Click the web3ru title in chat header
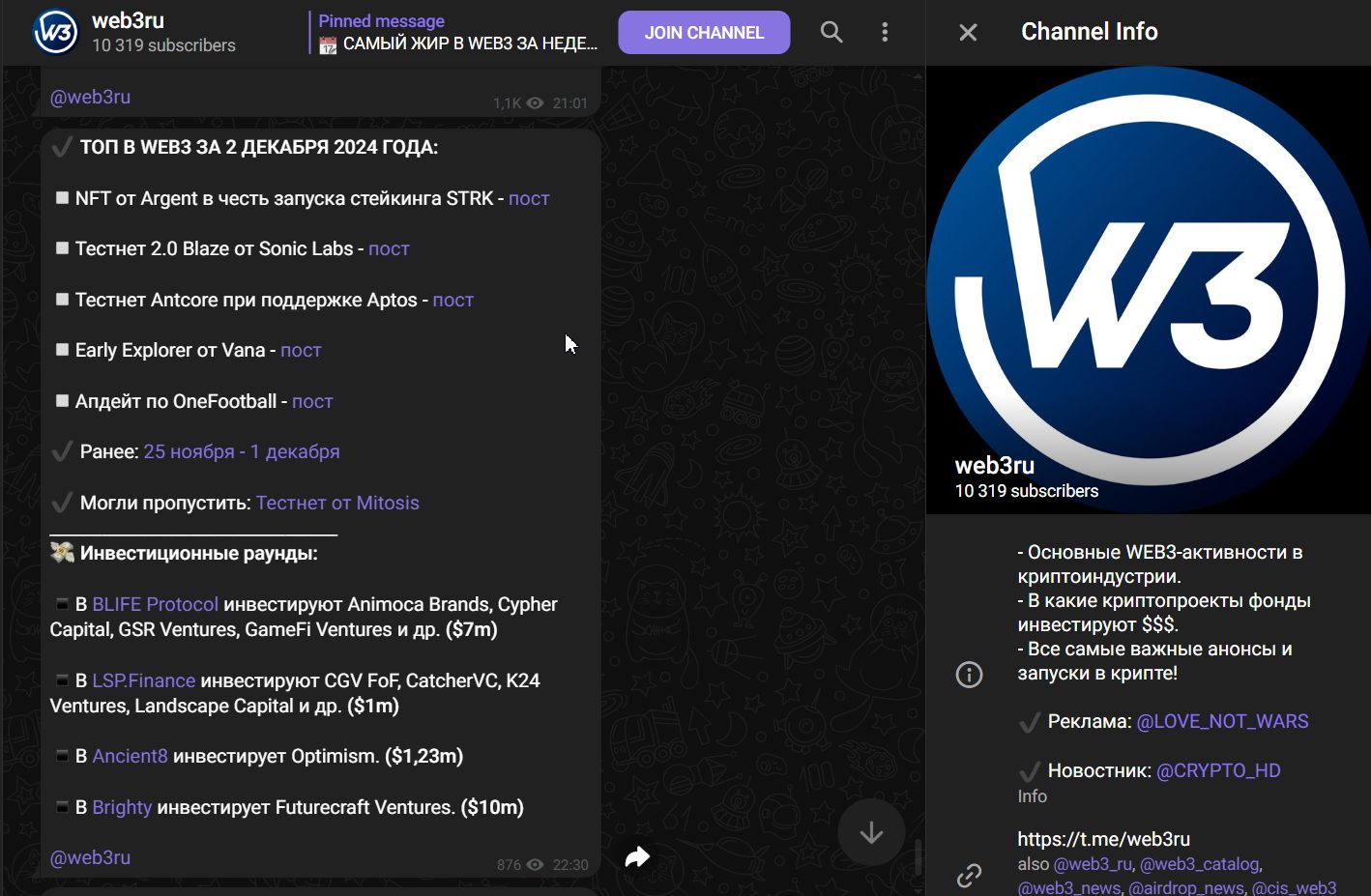The image size is (1371, 896). coord(128,20)
